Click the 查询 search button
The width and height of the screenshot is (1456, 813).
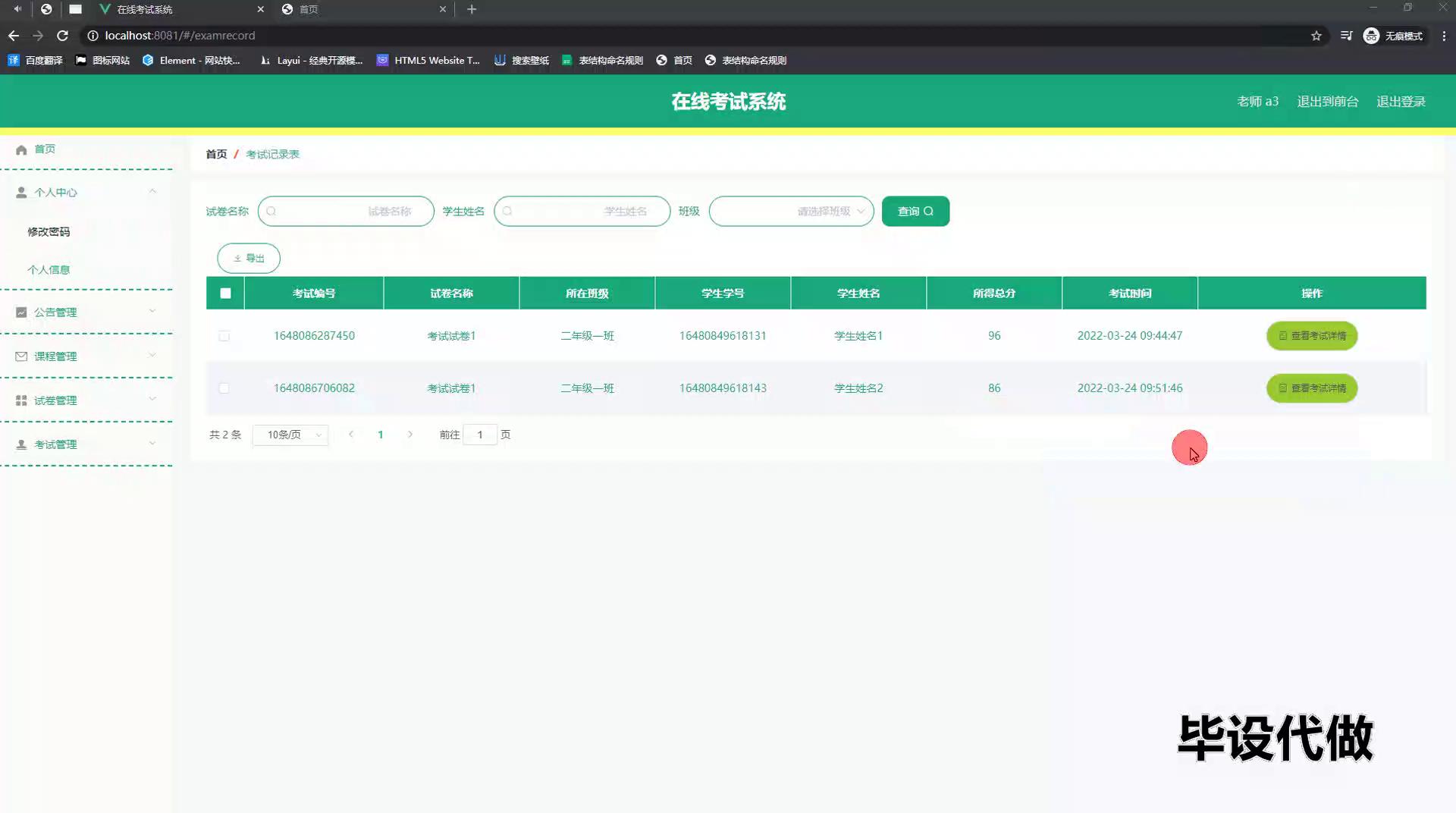[x=915, y=212]
